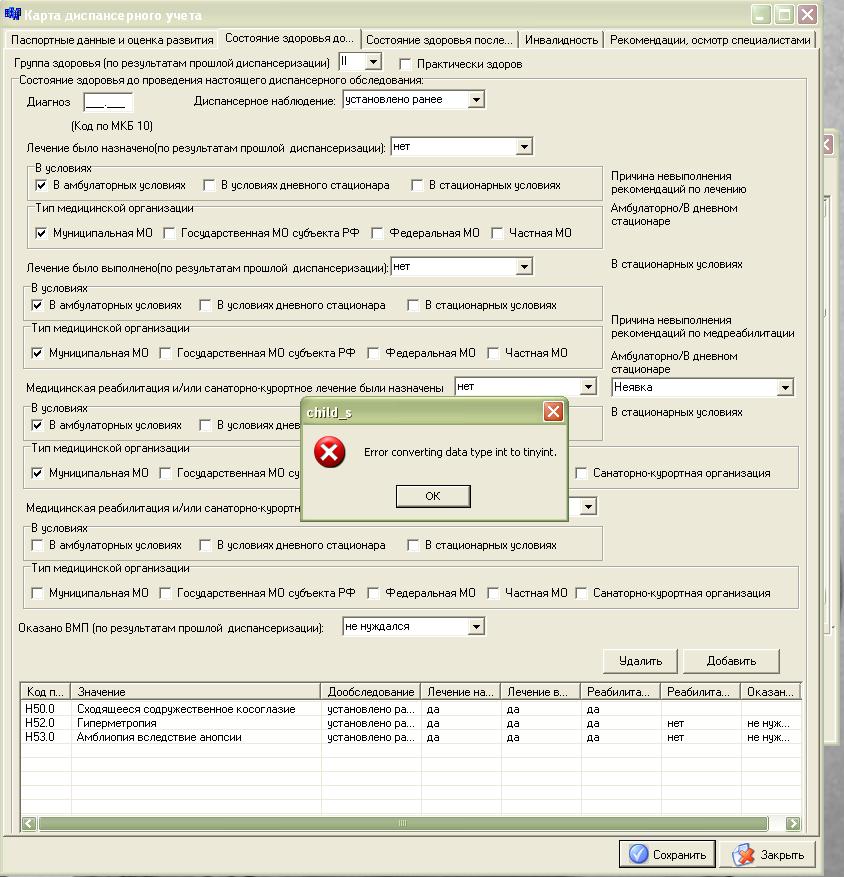The height and width of the screenshot is (877, 844).
Task: Toggle Практически здоров checkbox
Action: (406, 64)
